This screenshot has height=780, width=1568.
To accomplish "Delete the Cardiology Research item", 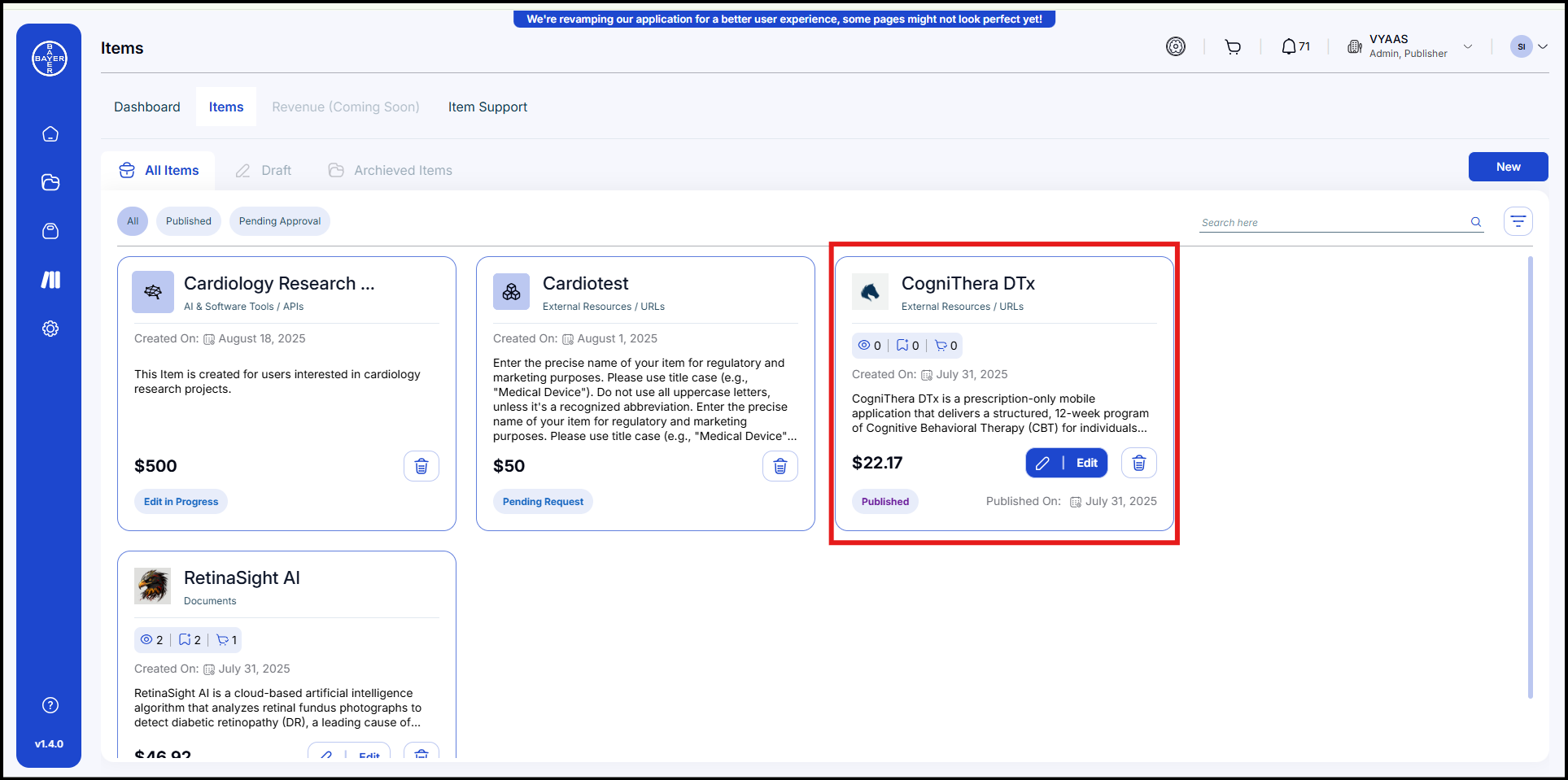I will 421,466.
